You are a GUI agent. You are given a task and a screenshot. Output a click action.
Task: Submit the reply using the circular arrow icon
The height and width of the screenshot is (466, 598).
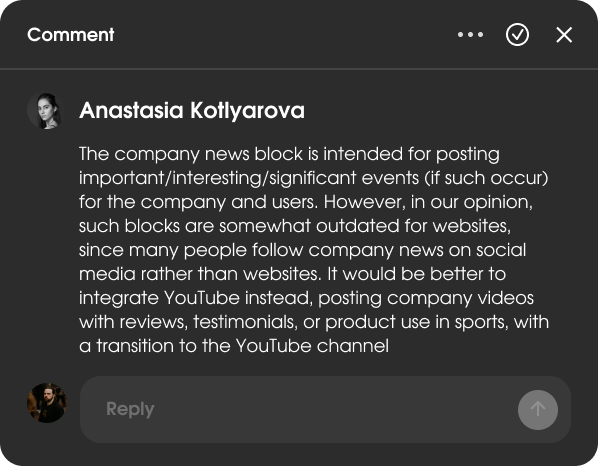[538, 410]
